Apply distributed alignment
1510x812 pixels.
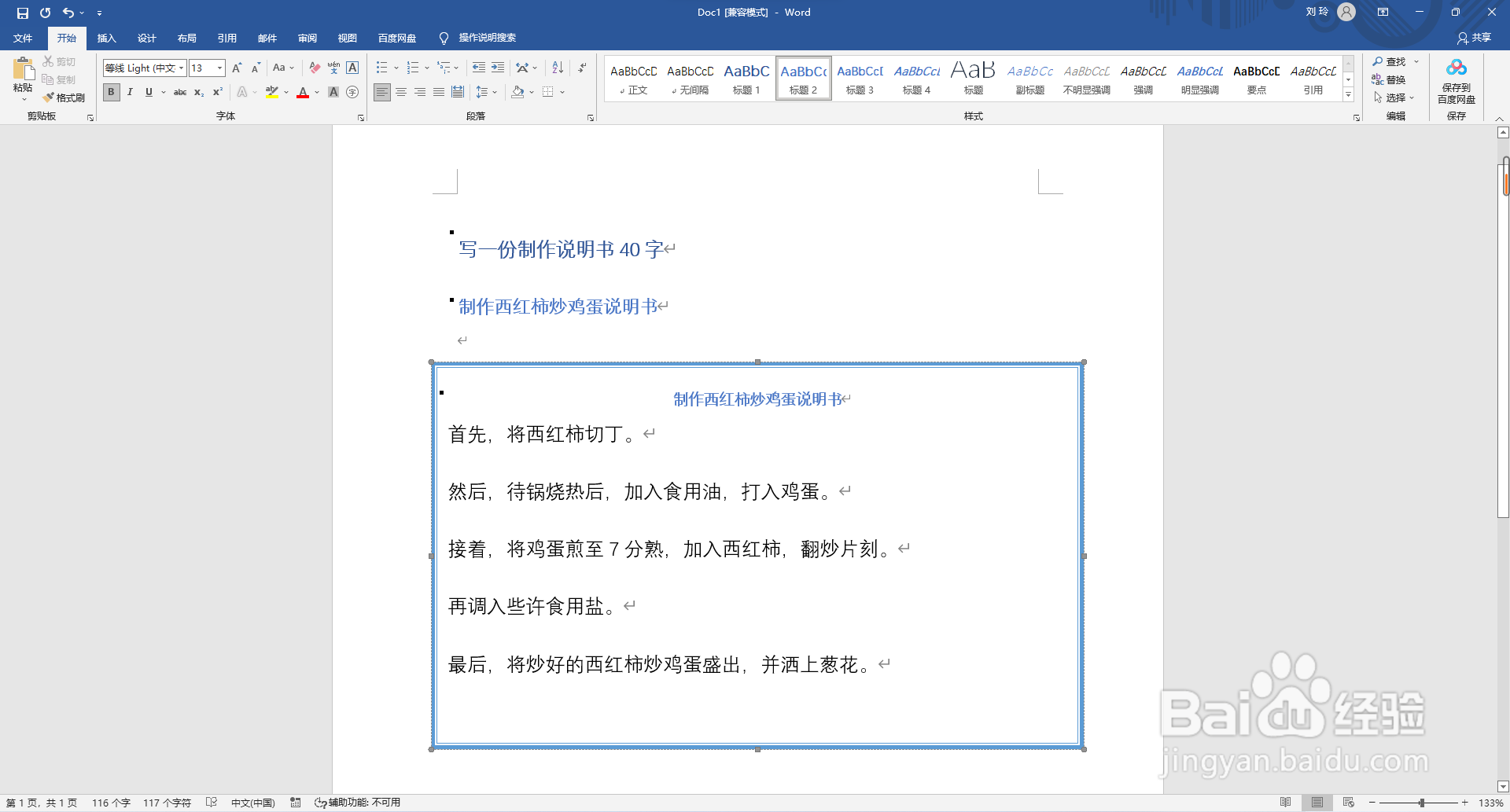[458, 92]
